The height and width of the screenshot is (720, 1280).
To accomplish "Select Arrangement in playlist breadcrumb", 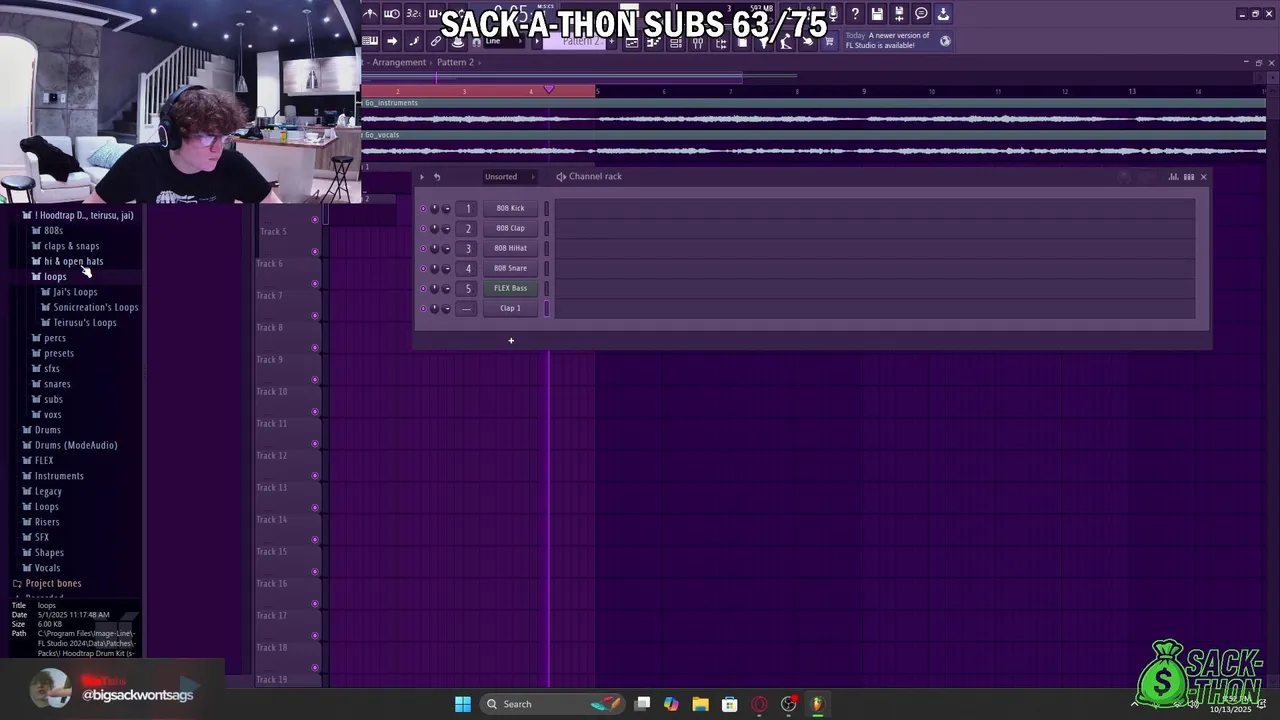I will [x=399, y=62].
